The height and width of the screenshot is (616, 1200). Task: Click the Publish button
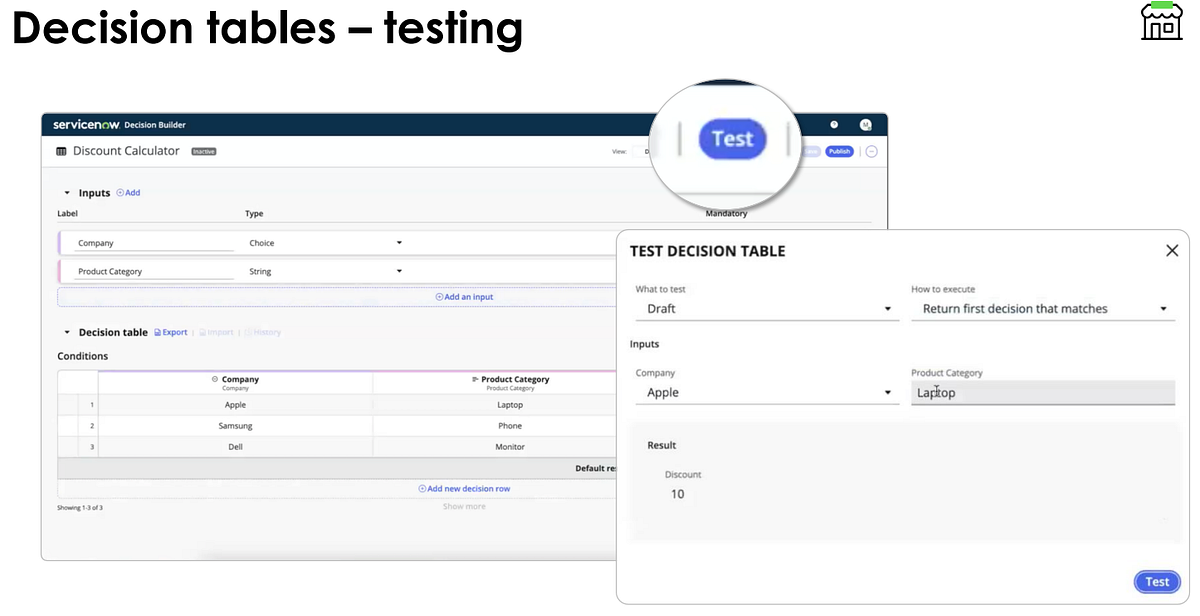pyautogui.click(x=839, y=151)
